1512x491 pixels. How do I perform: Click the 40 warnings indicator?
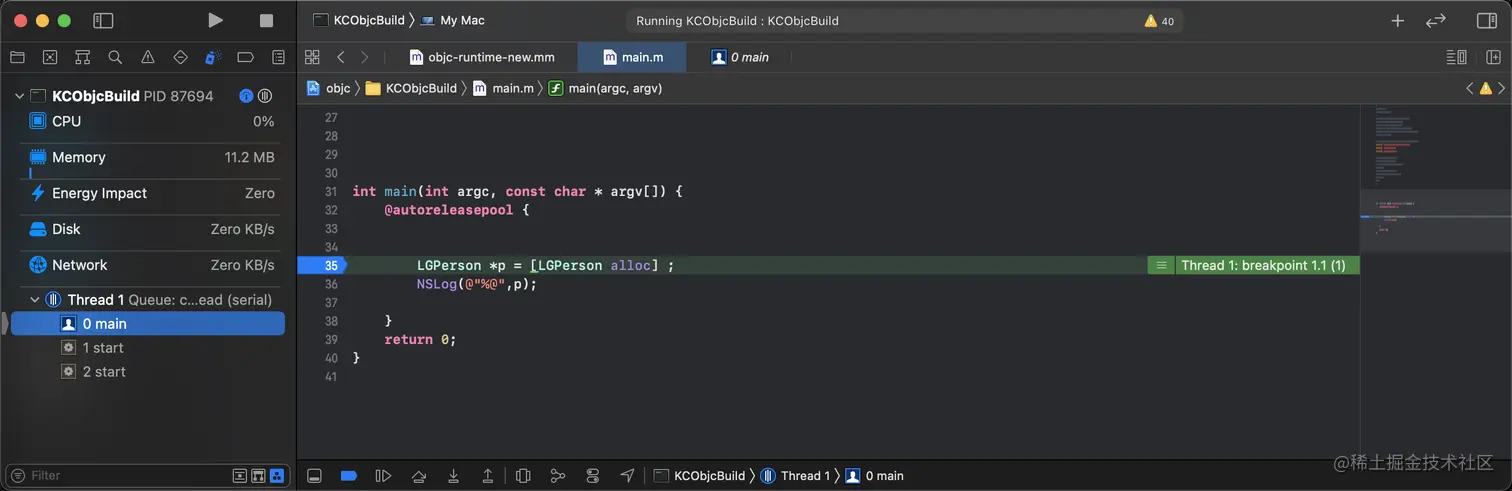(1160, 21)
